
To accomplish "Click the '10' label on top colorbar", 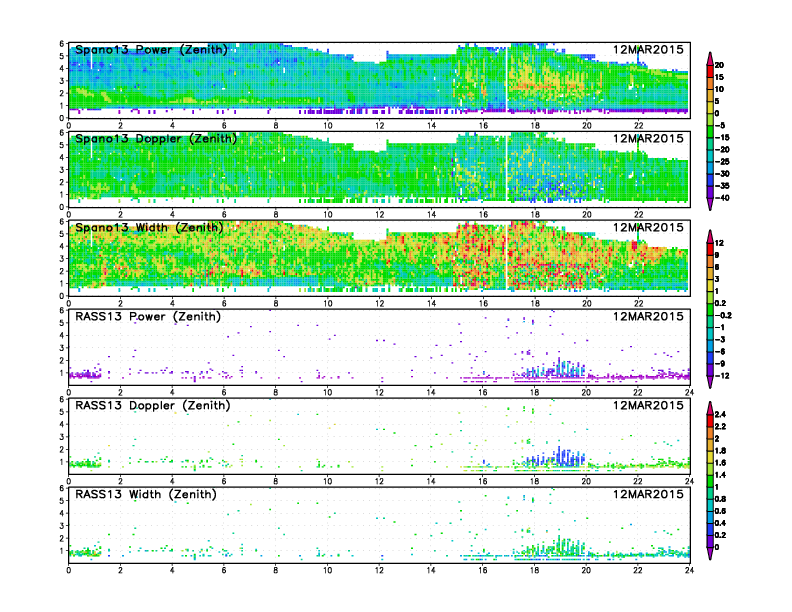I will (x=719, y=89).
